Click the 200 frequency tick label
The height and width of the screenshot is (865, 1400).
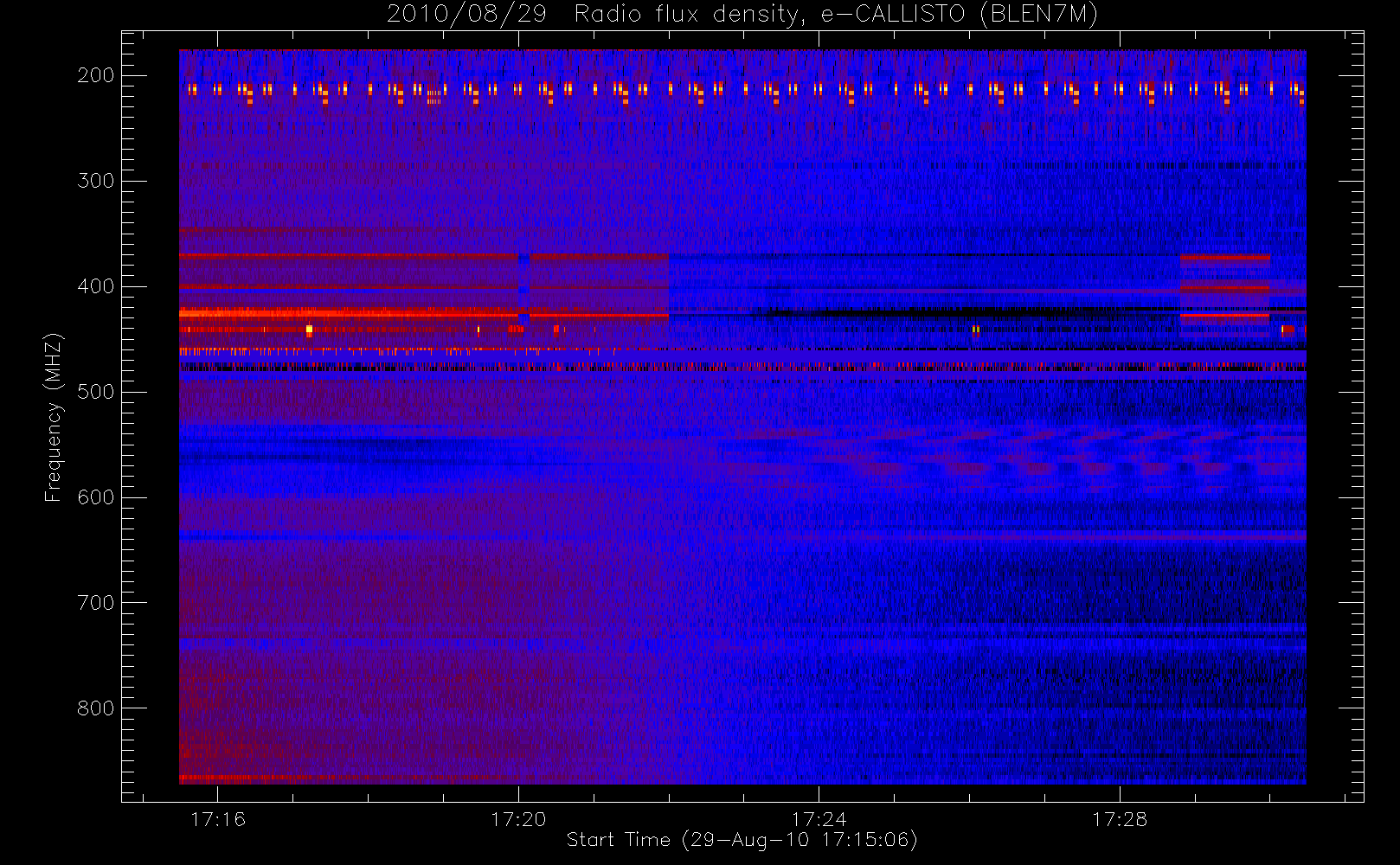point(95,75)
